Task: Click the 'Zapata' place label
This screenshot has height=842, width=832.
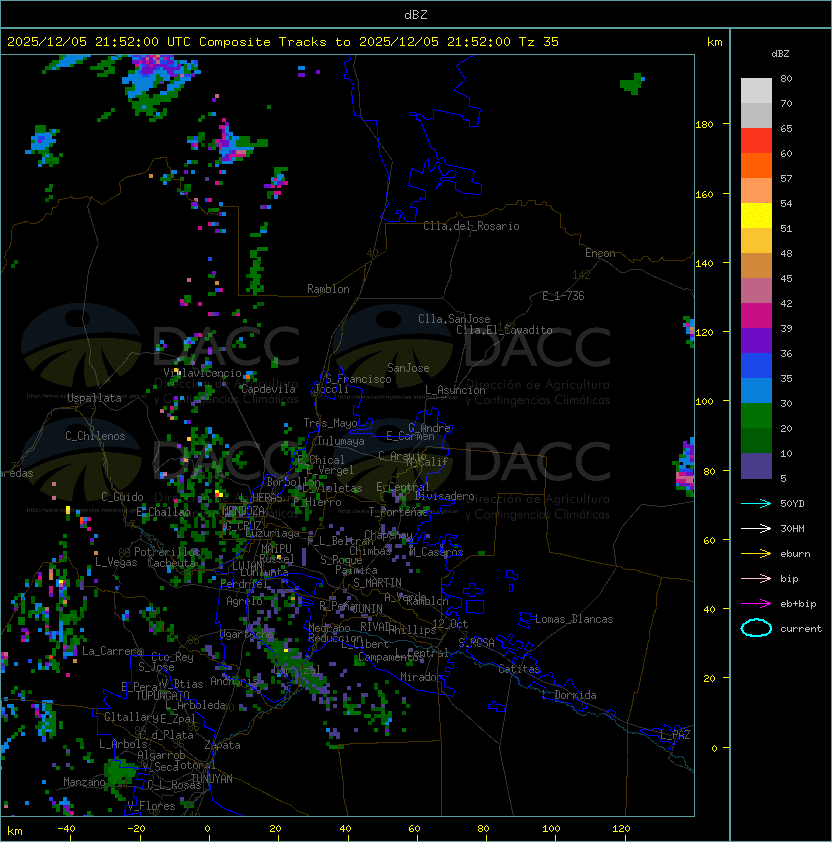Action: coord(222,745)
